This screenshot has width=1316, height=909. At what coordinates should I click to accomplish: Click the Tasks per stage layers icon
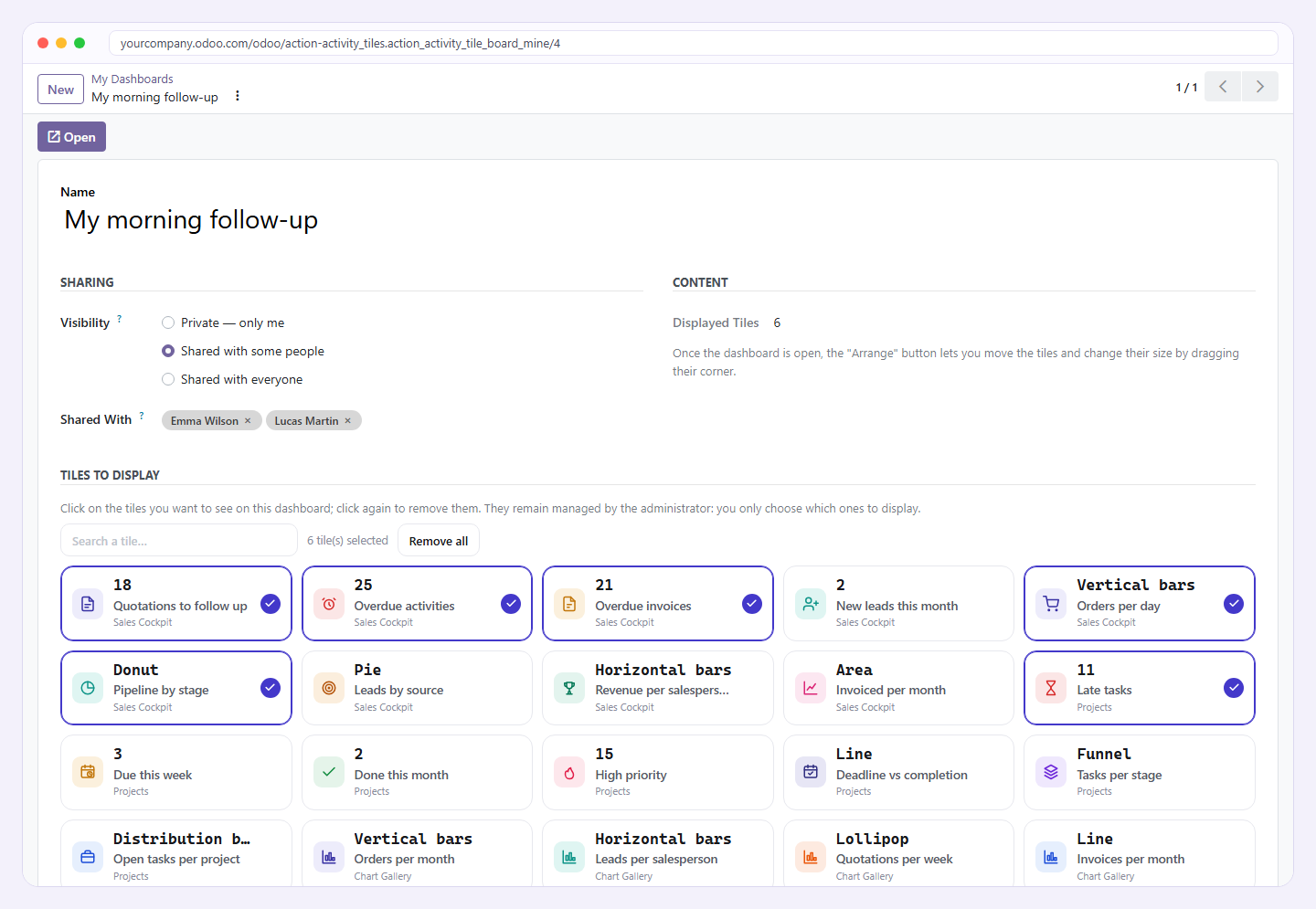(x=1051, y=772)
